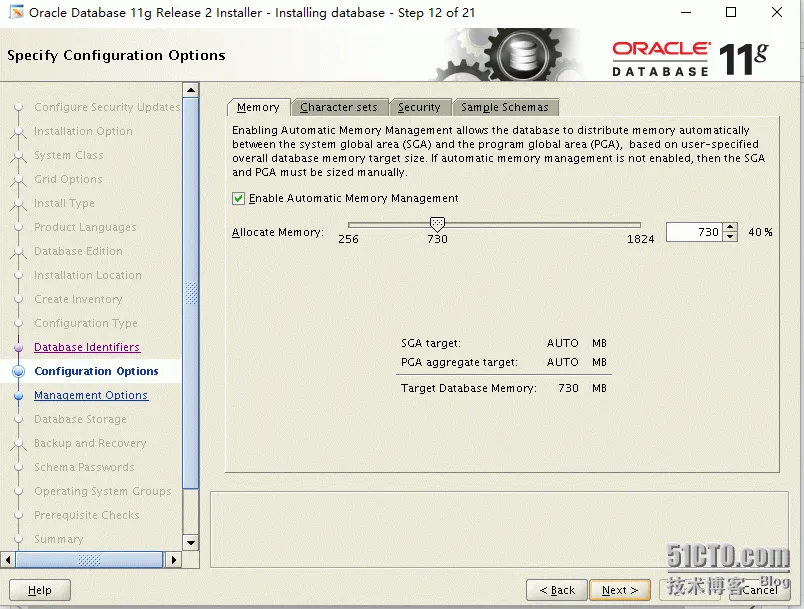The width and height of the screenshot is (804, 609).
Task: Click the 'Installation Option' step text
Action: tap(83, 131)
